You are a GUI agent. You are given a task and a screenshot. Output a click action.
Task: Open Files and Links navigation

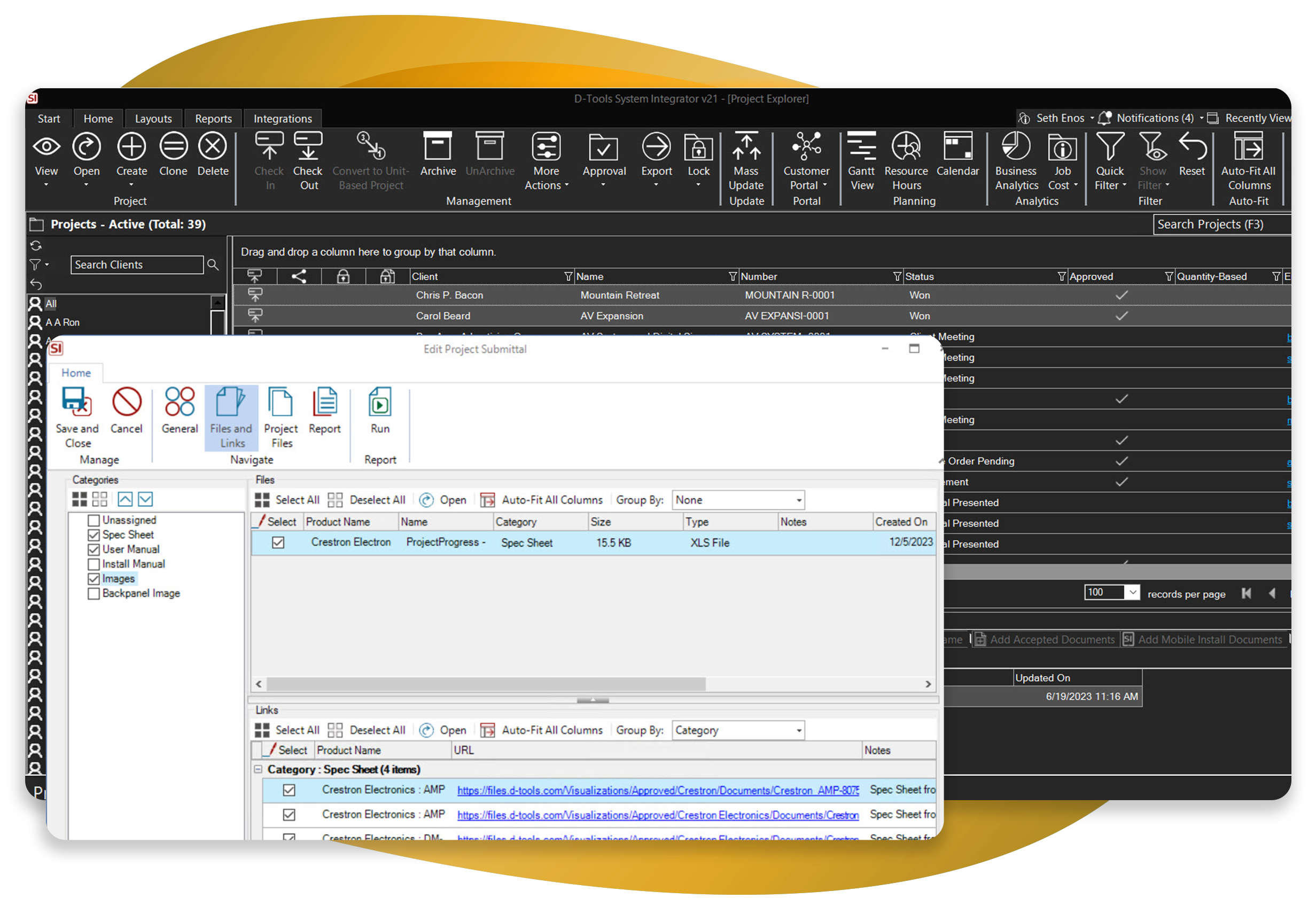click(x=231, y=417)
